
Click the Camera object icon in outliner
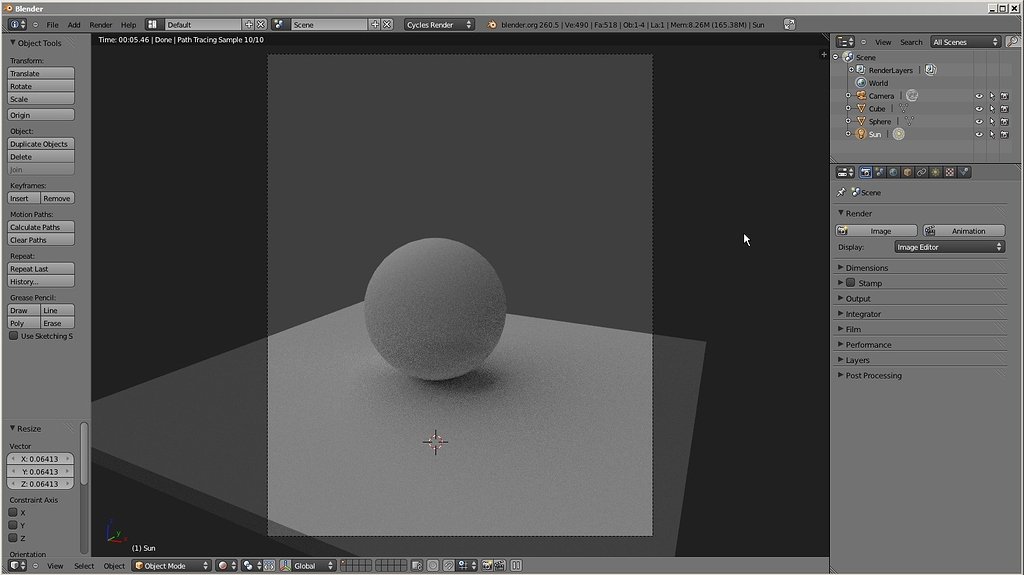click(861, 95)
